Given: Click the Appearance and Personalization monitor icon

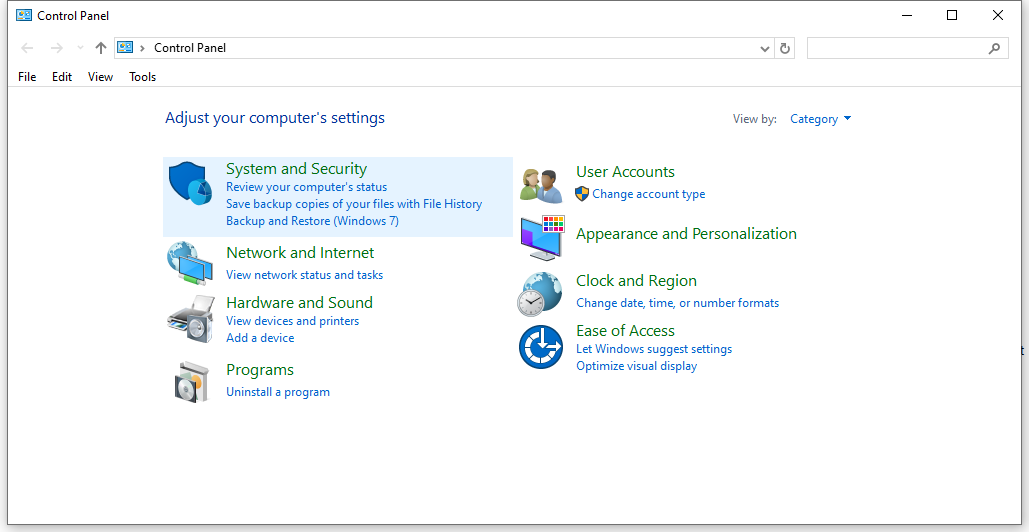Looking at the screenshot, I should pyautogui.click(x=541, y=238).
